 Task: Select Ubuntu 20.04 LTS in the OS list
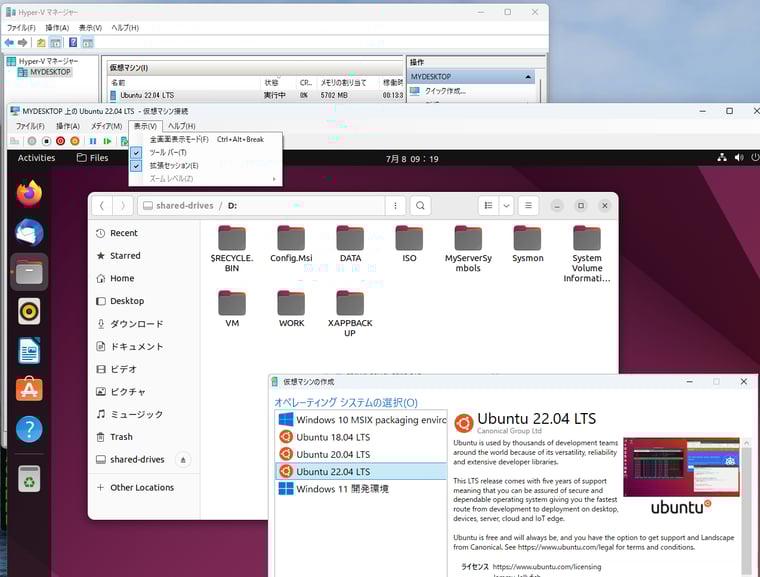coord(362,454)
